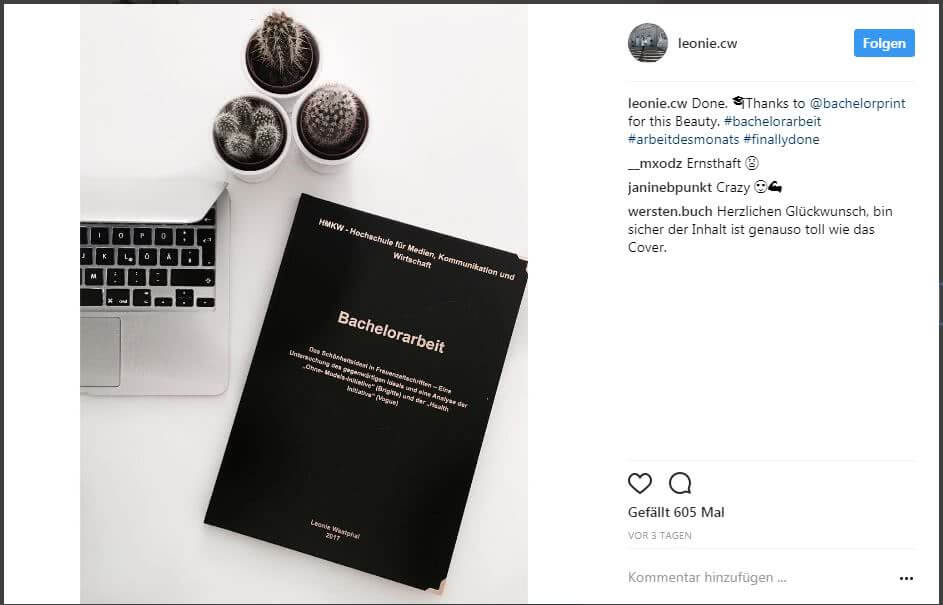This screenshot has height=605, width=943.
Task: Visit commenter __mxodz profile
Action: point(655,164)
